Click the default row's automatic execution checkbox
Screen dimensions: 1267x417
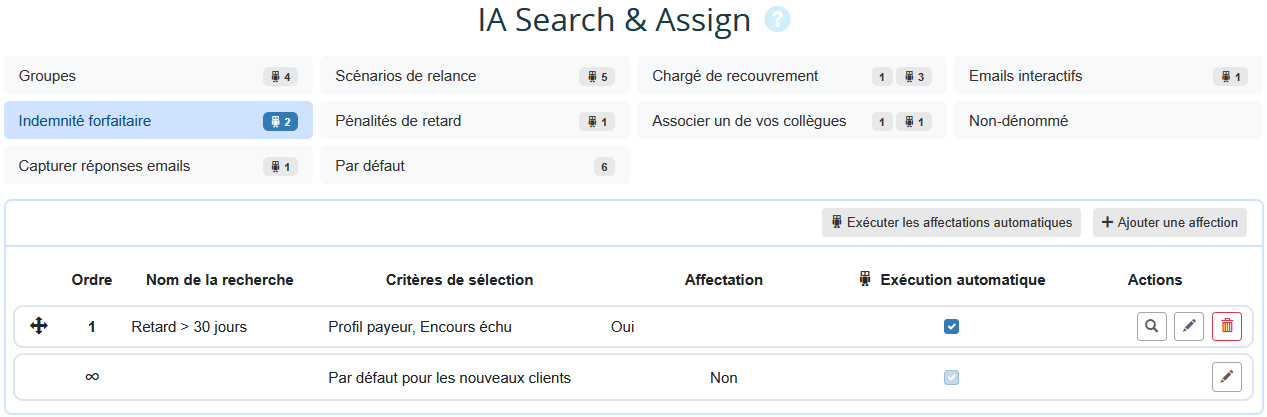click(951, 377)
